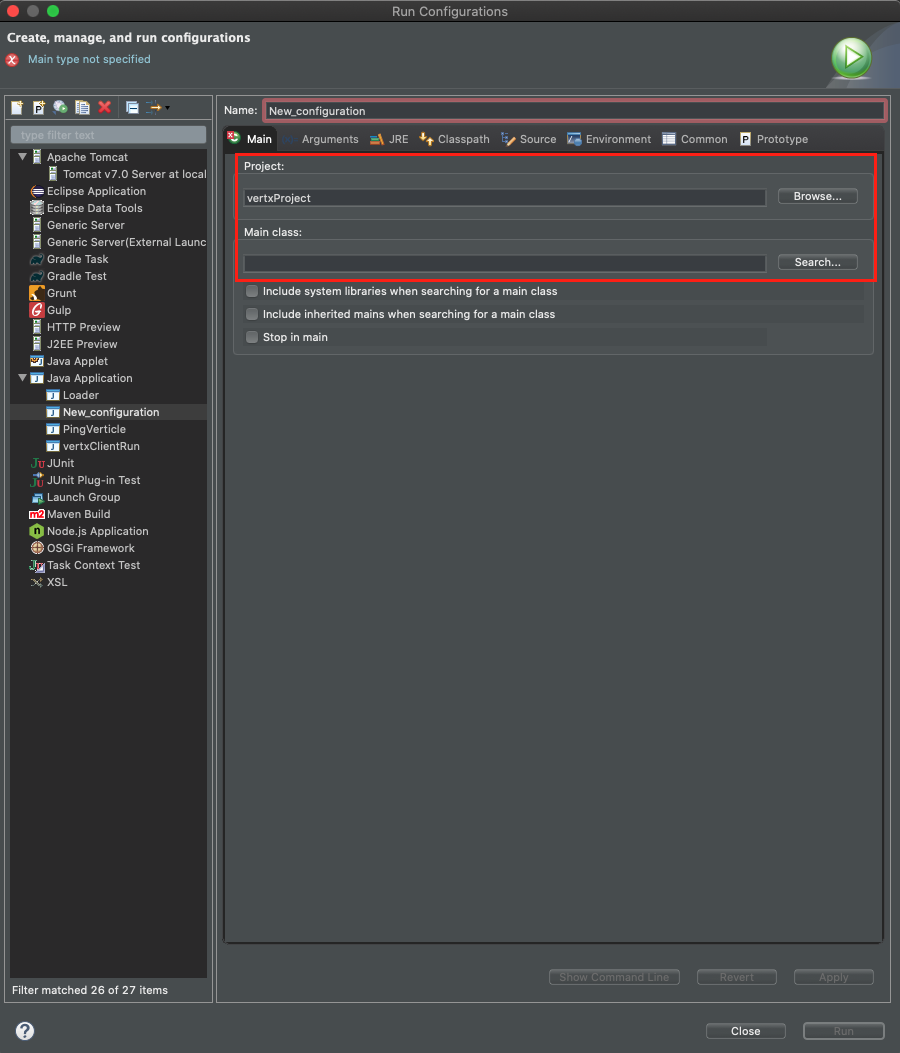The width and height of the screenshot is (900, 1053).
Task: Click Show Command Line button
Action: pos(614,977)
